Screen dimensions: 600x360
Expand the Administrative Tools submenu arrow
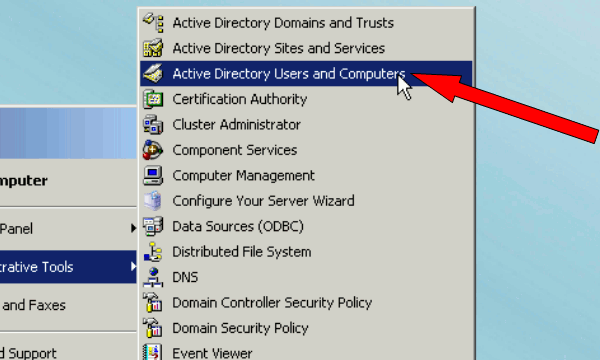pos(133,266)
